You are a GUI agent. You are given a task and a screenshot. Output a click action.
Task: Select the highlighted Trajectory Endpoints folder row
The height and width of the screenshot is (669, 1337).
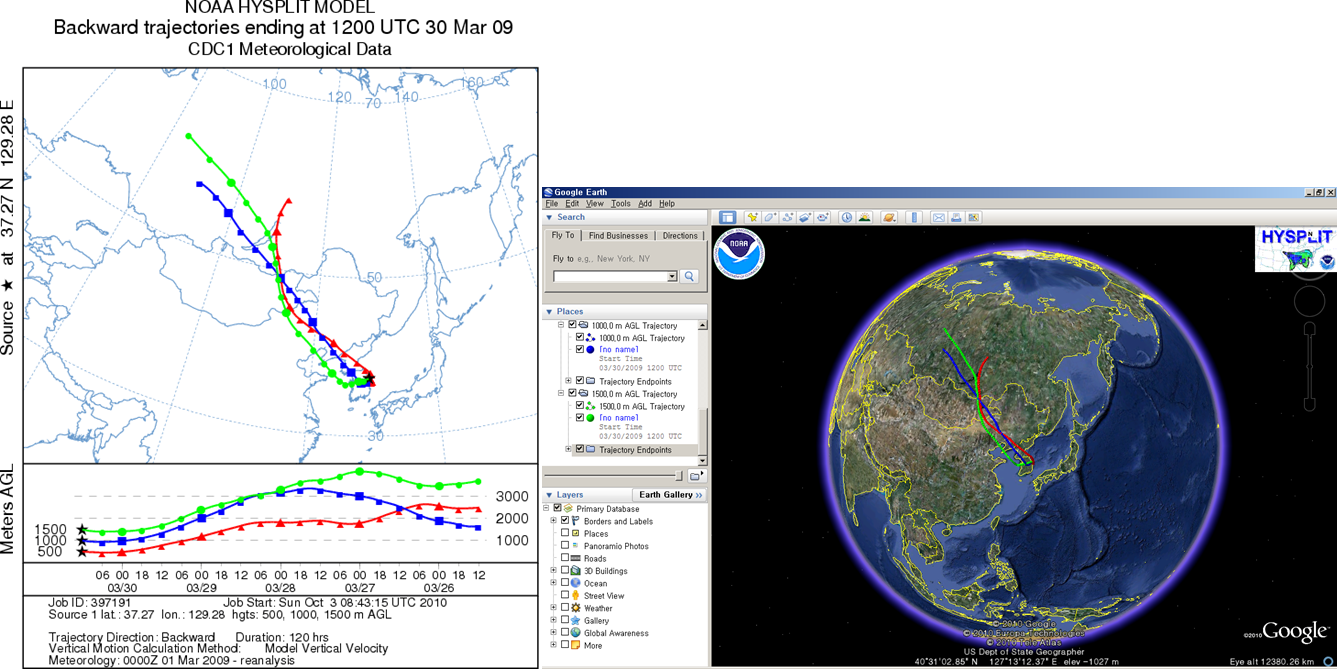634,450
